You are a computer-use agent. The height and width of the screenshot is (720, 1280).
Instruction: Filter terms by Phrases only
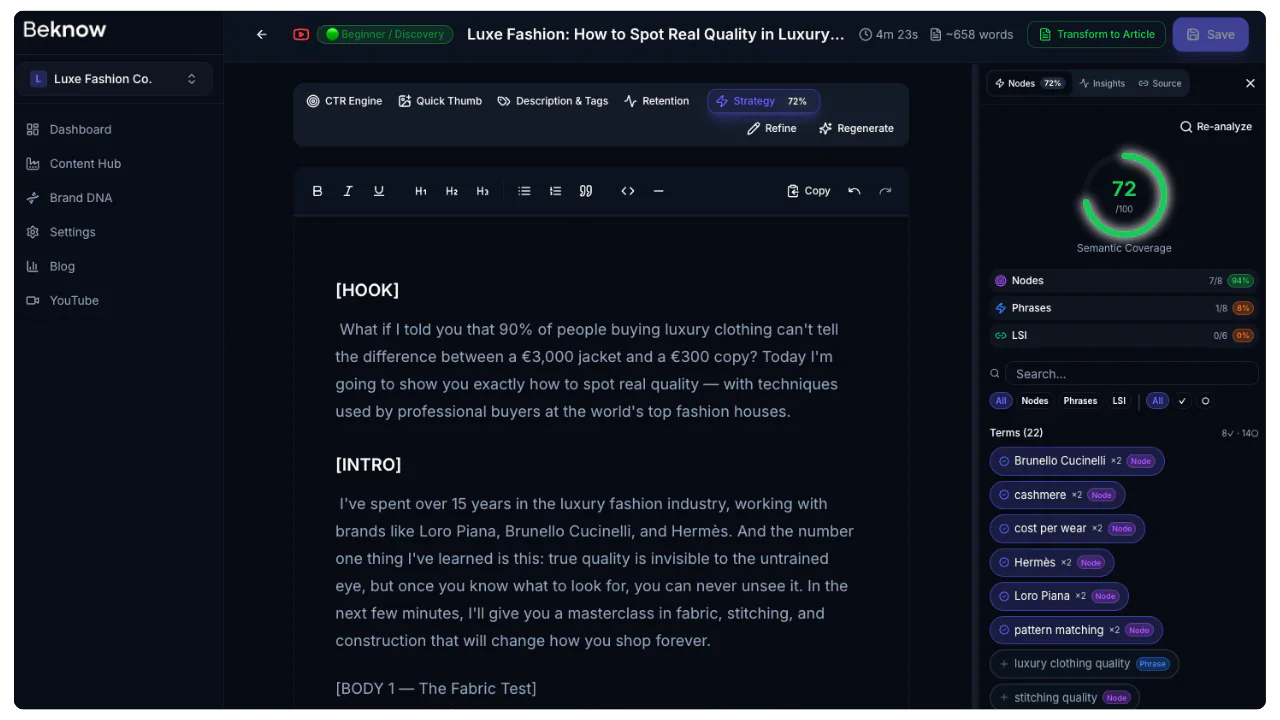[x=1080, y=400]
